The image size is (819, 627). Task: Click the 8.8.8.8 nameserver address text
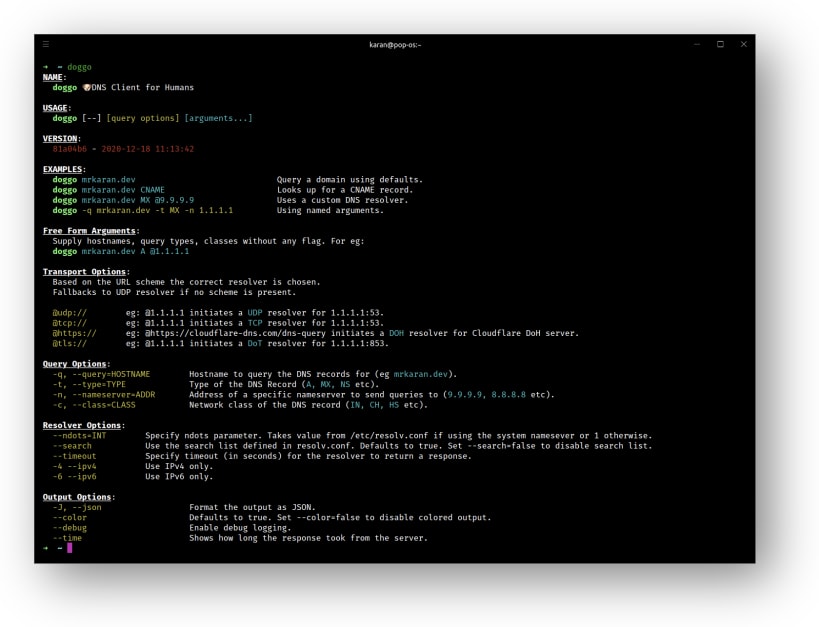(508, 394)
